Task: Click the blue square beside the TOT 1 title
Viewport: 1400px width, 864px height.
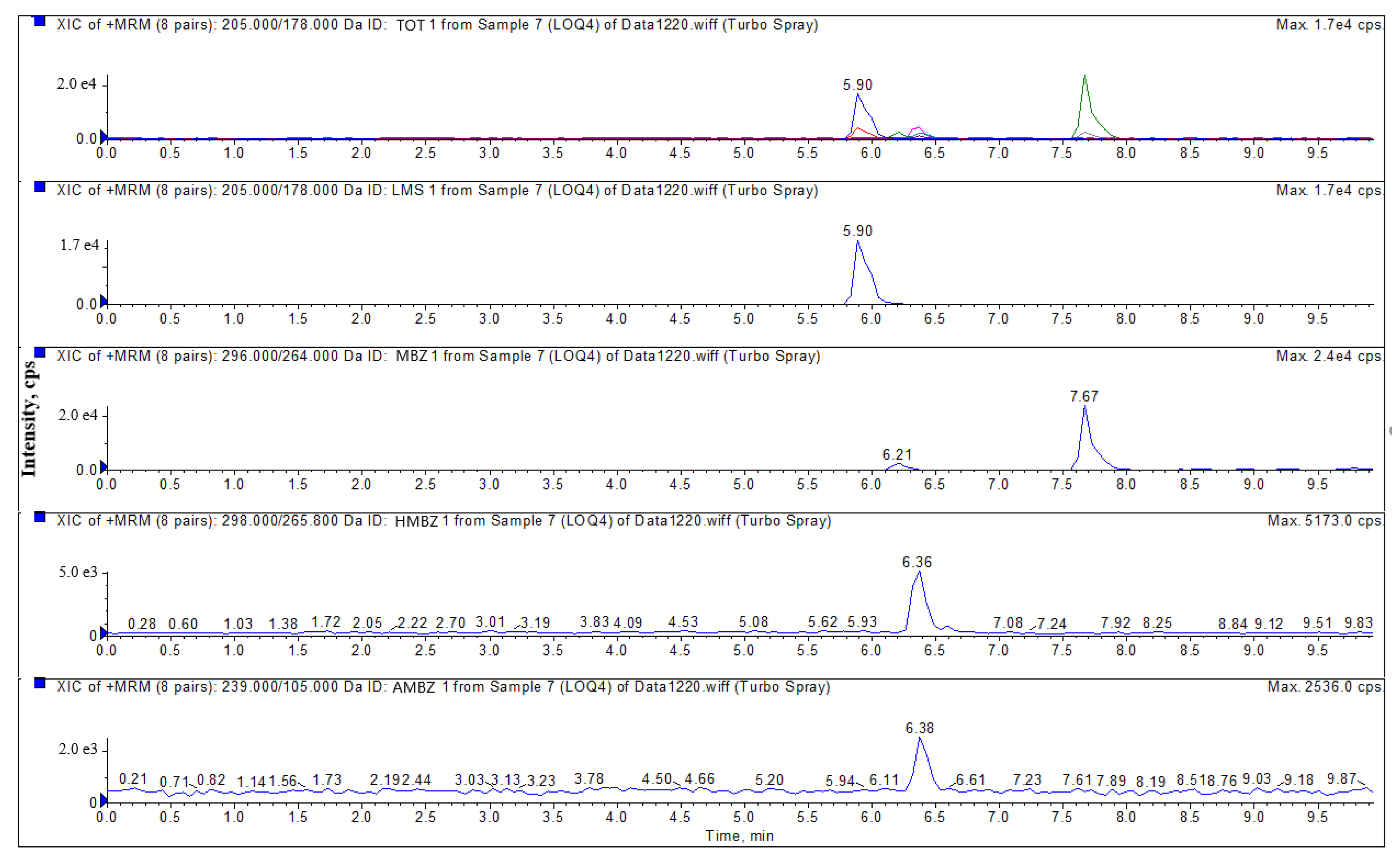Action: pyautogui.click(x=39, y=21)
